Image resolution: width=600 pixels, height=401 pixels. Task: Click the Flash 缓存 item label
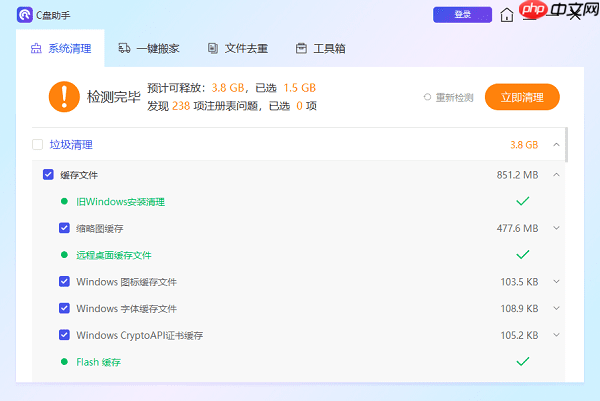click(x=98, y=362)
